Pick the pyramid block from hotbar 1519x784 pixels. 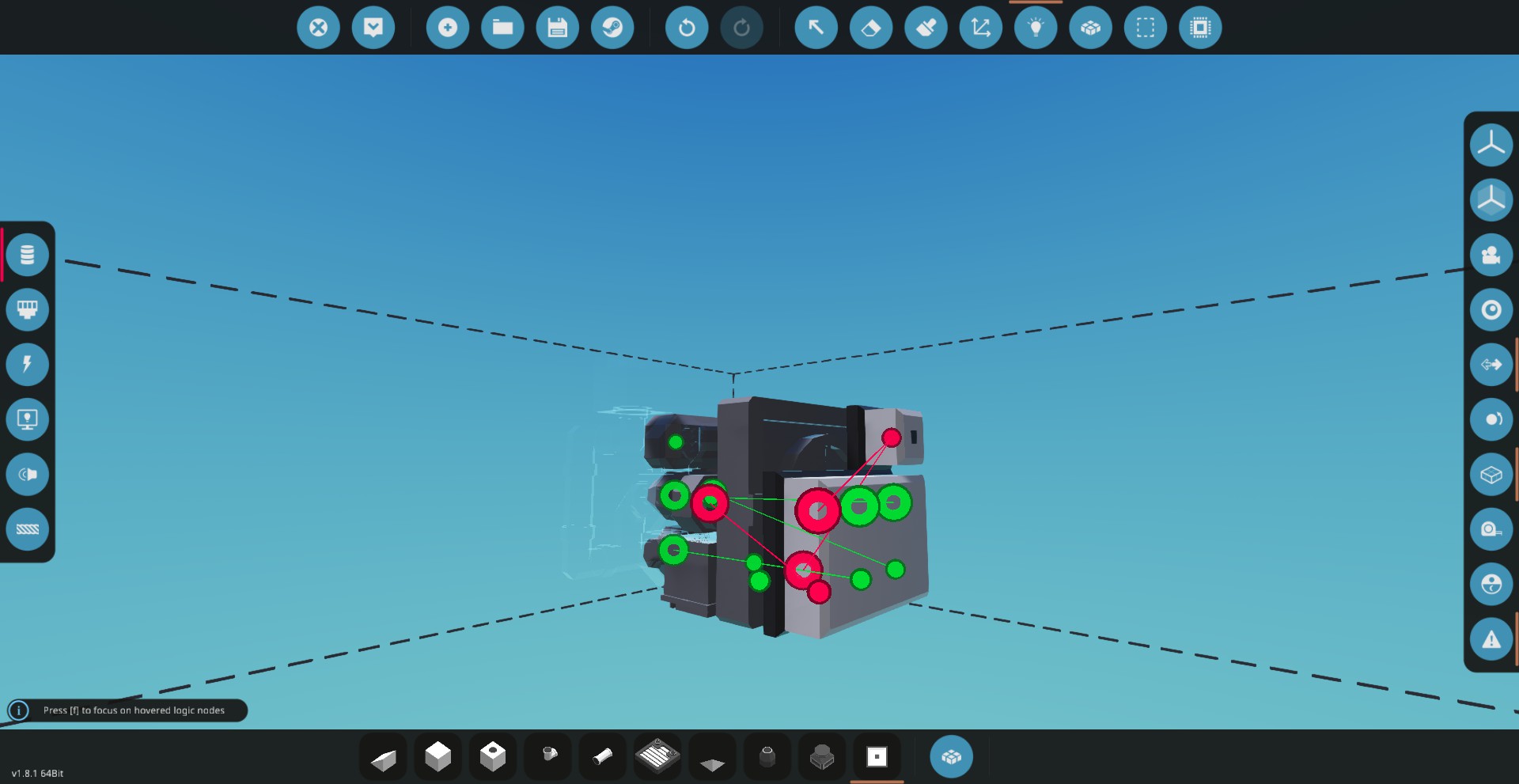713,758
